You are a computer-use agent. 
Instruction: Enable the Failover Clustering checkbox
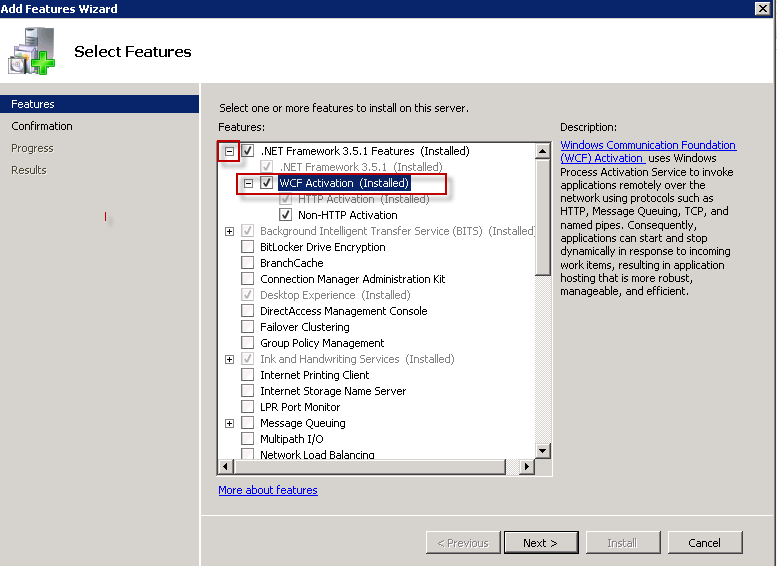click(248, 327)
